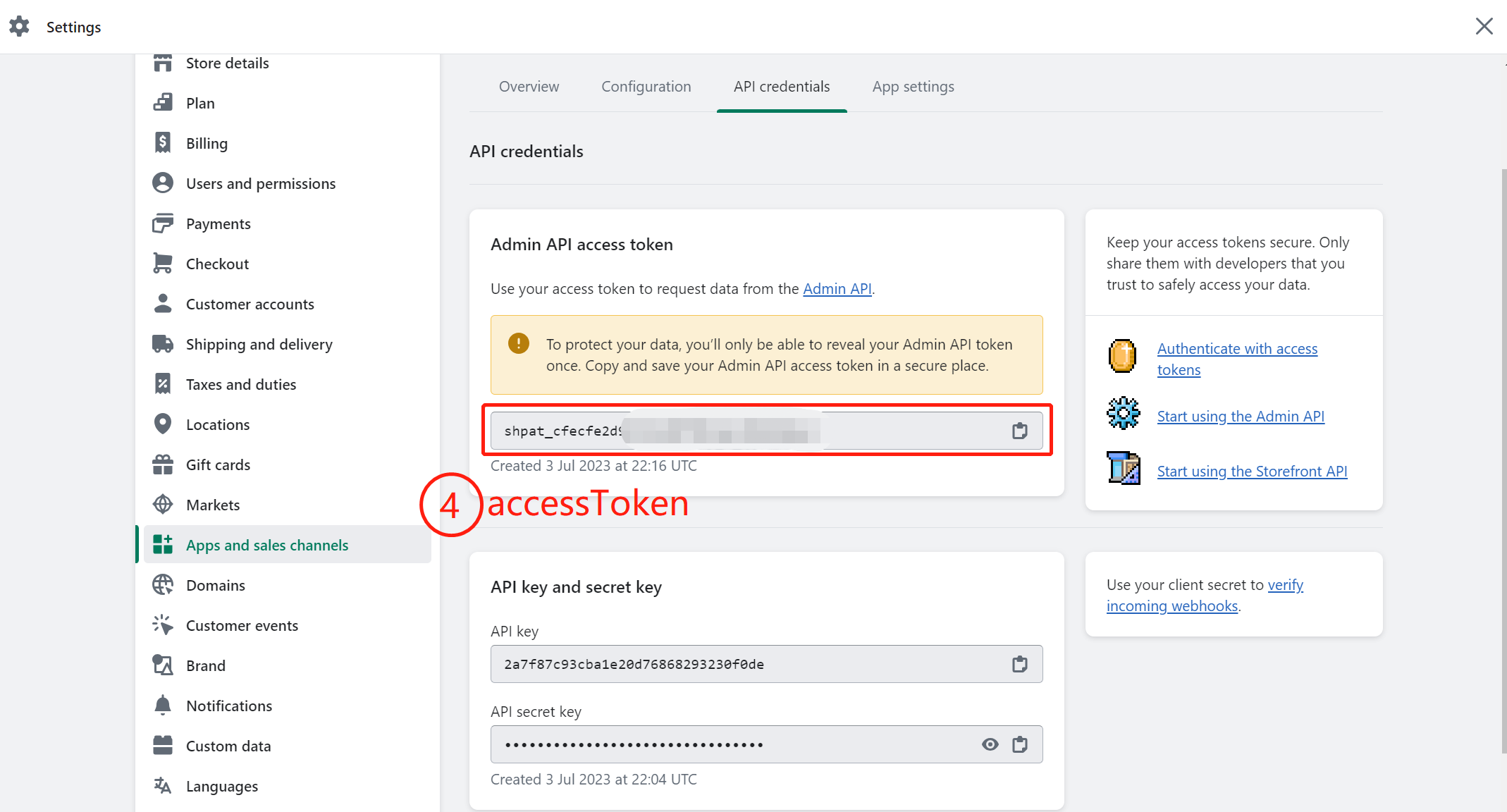1507x812 pixels.
Task: Click the Gift cards gift icon
Action: tap(163, 465)
